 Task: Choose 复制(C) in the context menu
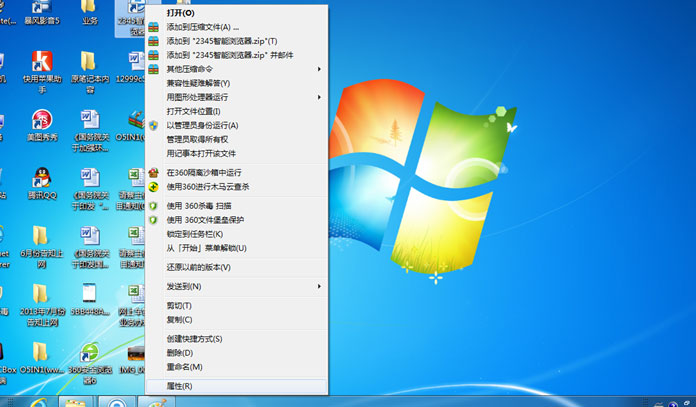coord(237,320)
